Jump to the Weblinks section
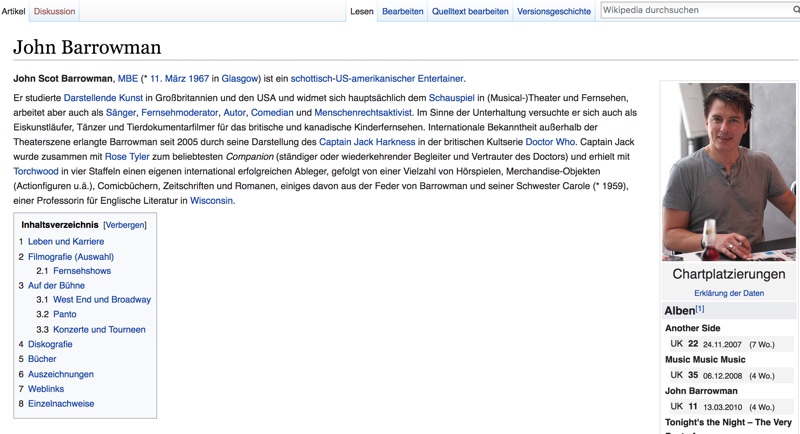This screenshot has width=800, height=434. coord(46,389)
